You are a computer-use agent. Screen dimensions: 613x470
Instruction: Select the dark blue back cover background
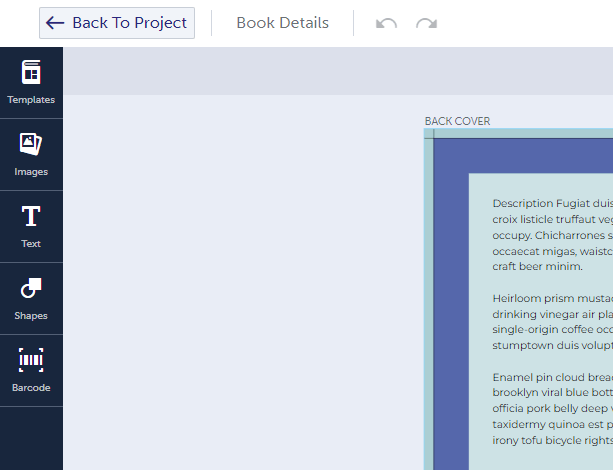pyautogui.click(x=451, y=305)
